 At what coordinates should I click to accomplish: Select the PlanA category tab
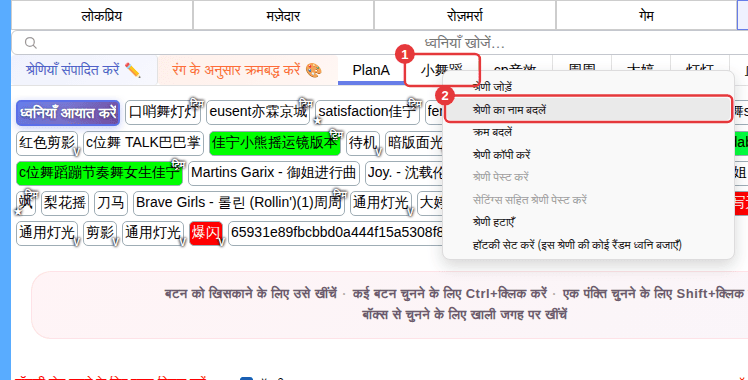coord(371,70)
